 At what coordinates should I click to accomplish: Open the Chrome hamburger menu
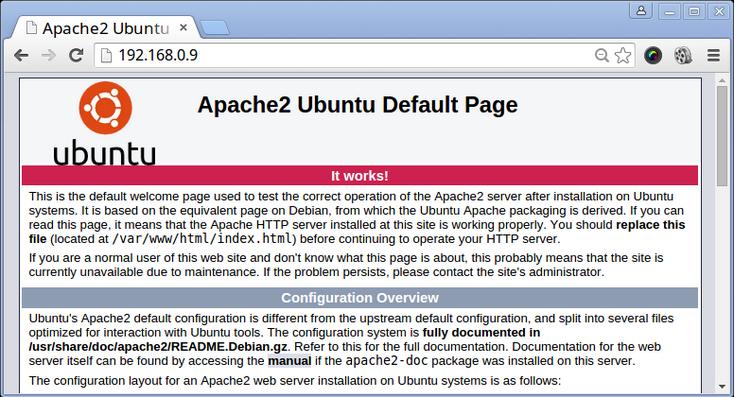[713, 55]
